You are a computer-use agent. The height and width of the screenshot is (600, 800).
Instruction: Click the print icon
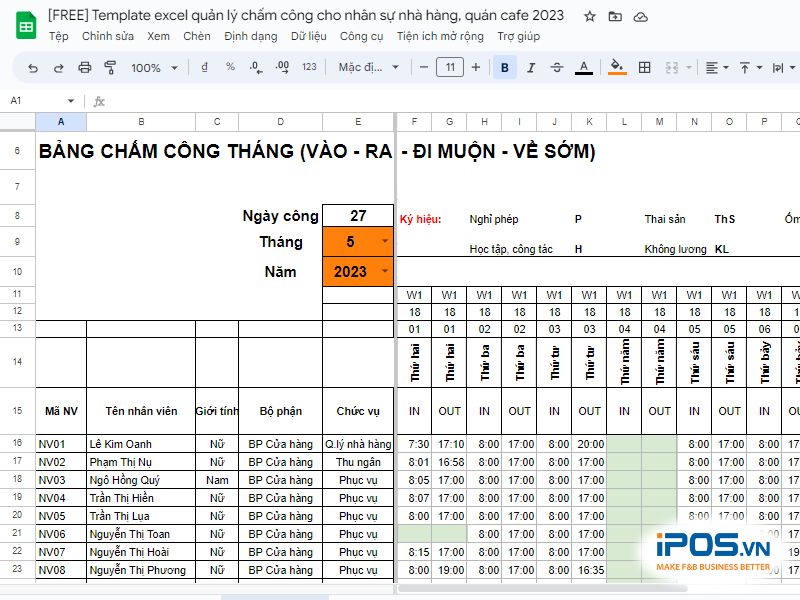point(84,67)
